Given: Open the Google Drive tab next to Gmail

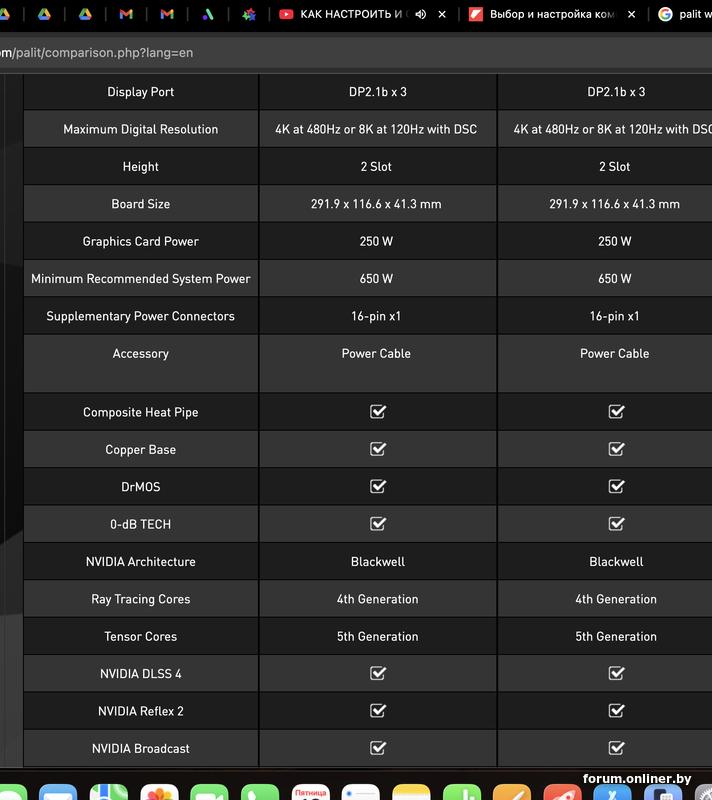Looking at the screenshot, I should pyautogui.click(x=84, y=15).
